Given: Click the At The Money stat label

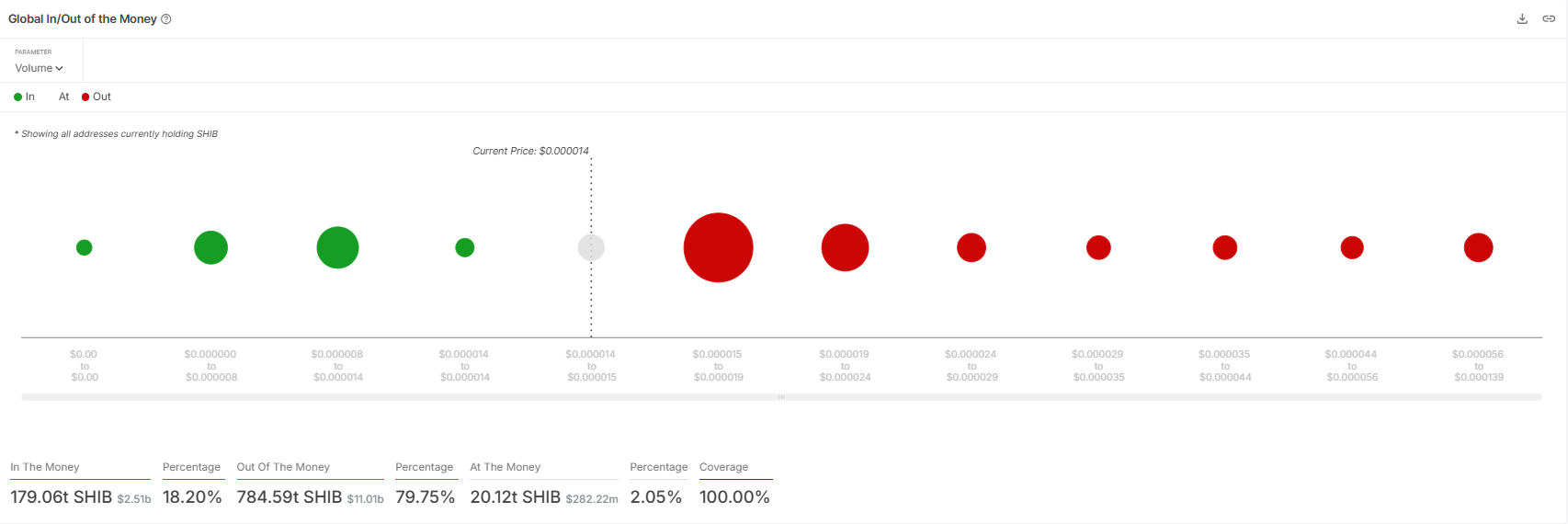Looking at the screenshot, I should coord(506,467).
